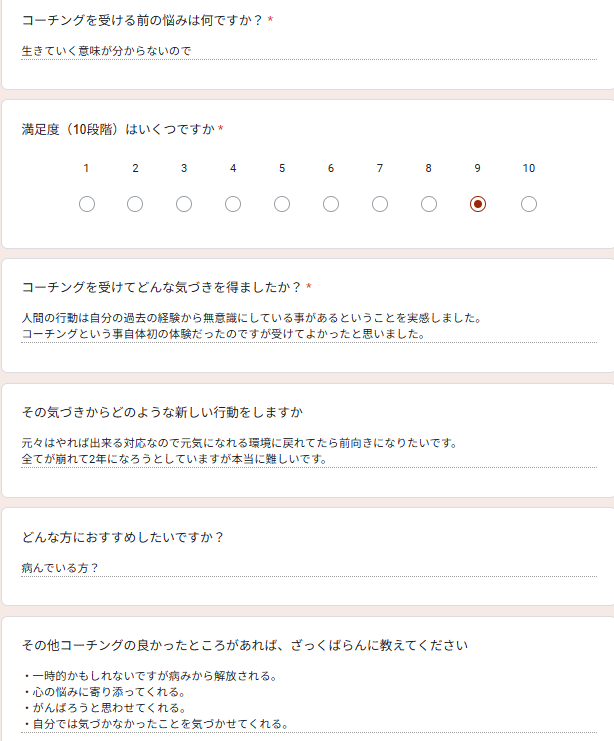The image size is (614, 741).
Task: Click the コーチングの良かったところ answer text area
Action: 309,700
